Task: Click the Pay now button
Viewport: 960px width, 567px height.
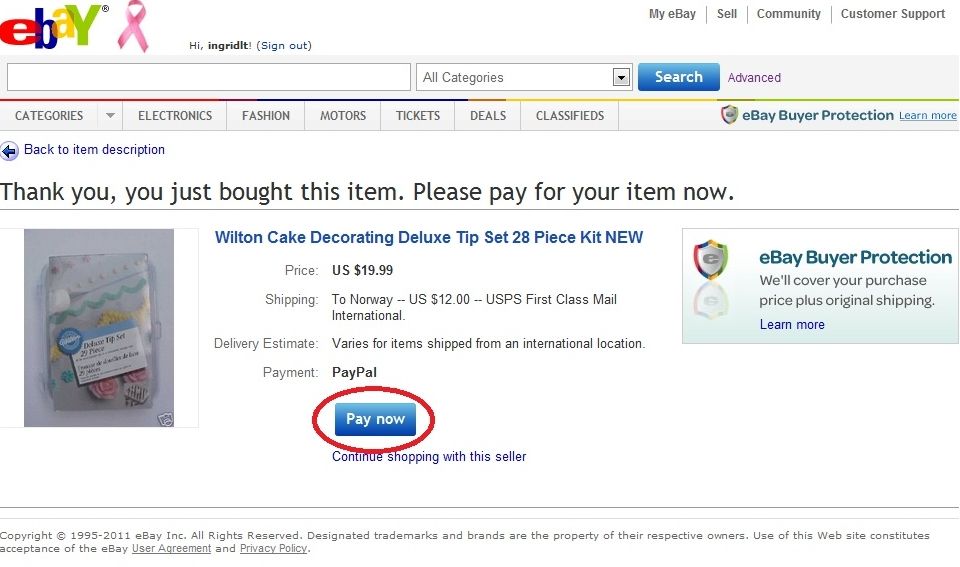Action: tap(375, 419)
